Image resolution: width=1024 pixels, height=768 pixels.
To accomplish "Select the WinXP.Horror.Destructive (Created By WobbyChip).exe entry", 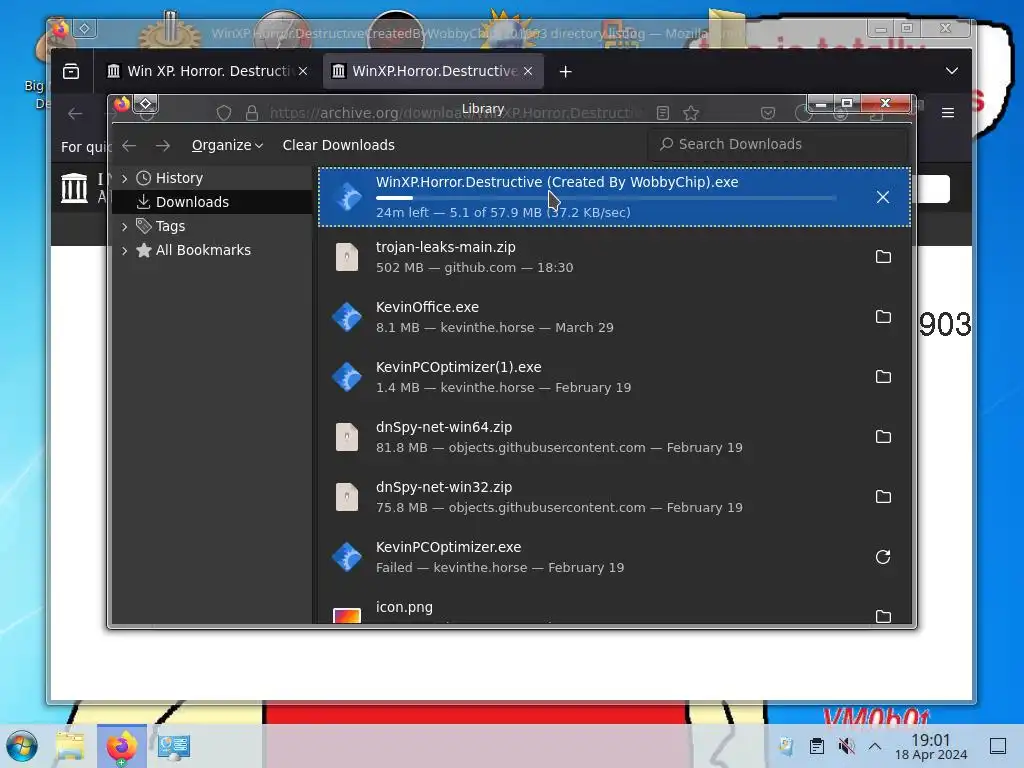I will coord(614,197).
